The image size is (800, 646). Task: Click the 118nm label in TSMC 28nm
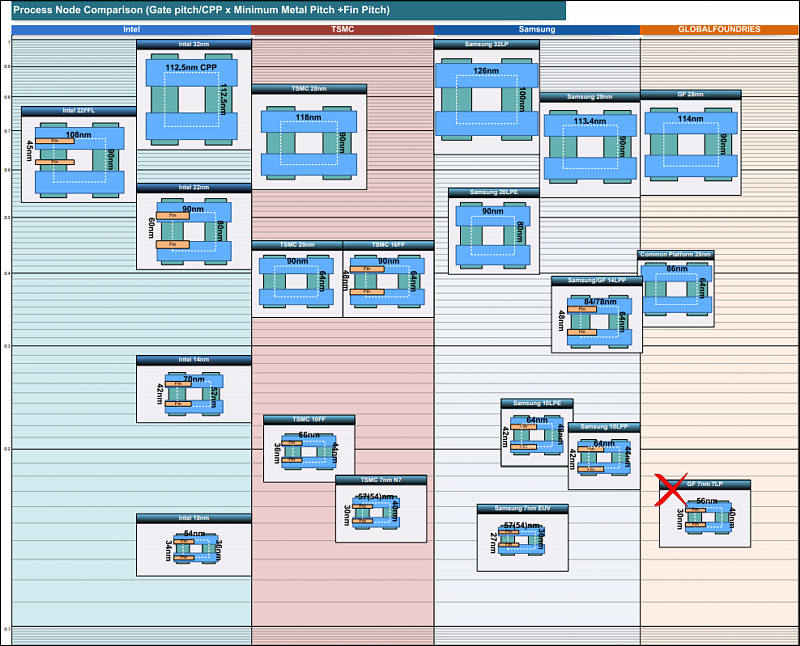[309, 117]
